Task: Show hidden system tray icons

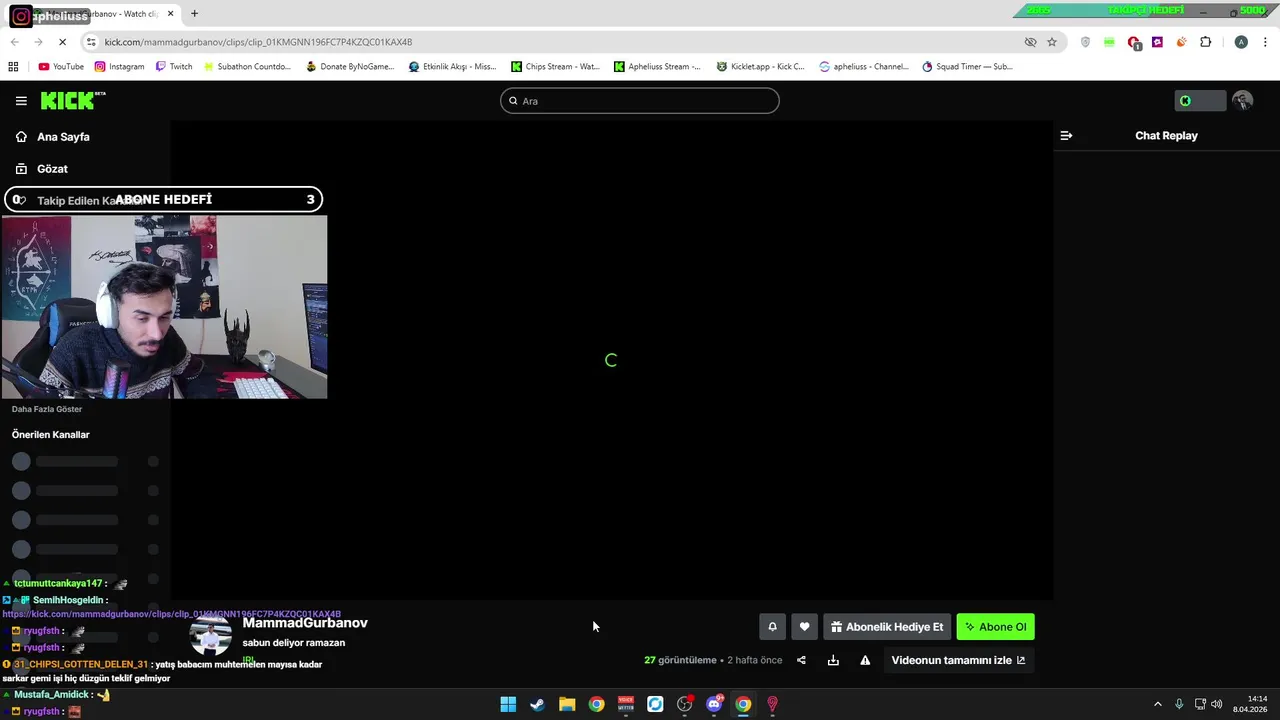Action: click(1158, 704)
